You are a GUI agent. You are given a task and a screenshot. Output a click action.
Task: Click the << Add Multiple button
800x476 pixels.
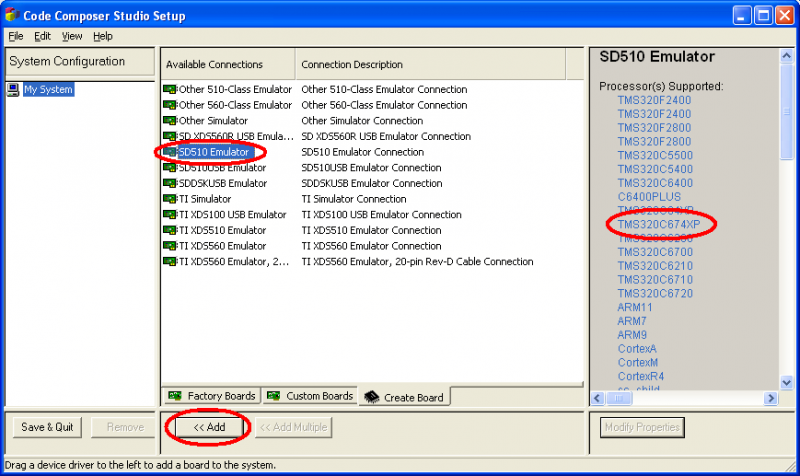pos(293,427)
